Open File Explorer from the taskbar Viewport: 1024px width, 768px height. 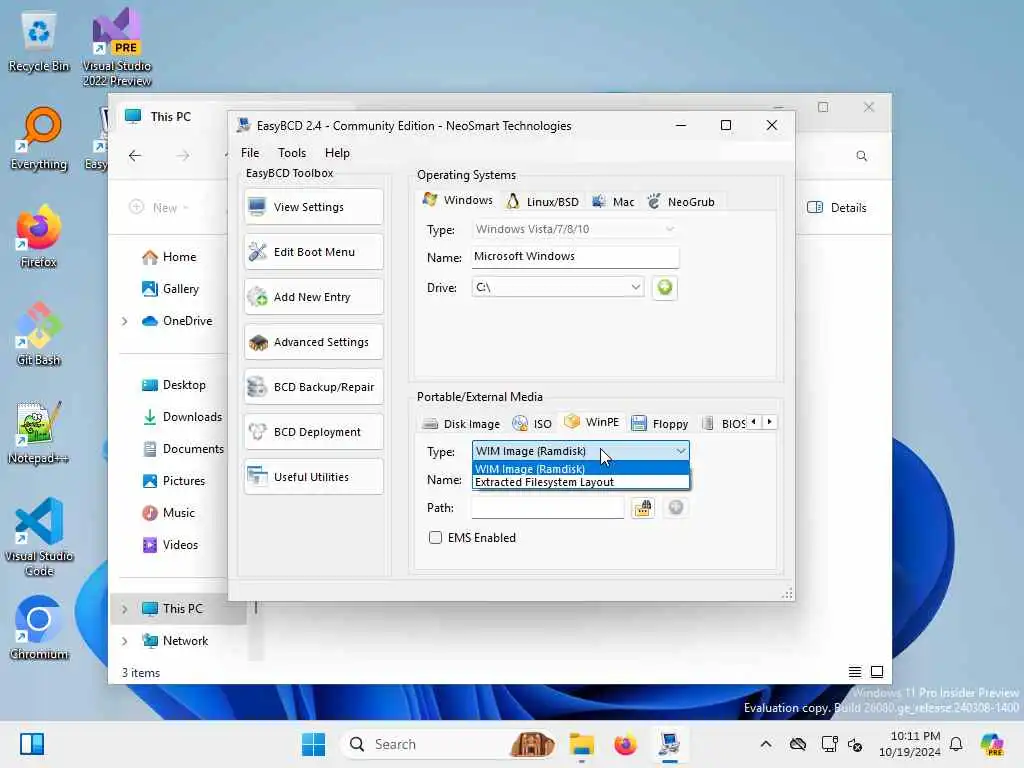click(x=581, y=744)
